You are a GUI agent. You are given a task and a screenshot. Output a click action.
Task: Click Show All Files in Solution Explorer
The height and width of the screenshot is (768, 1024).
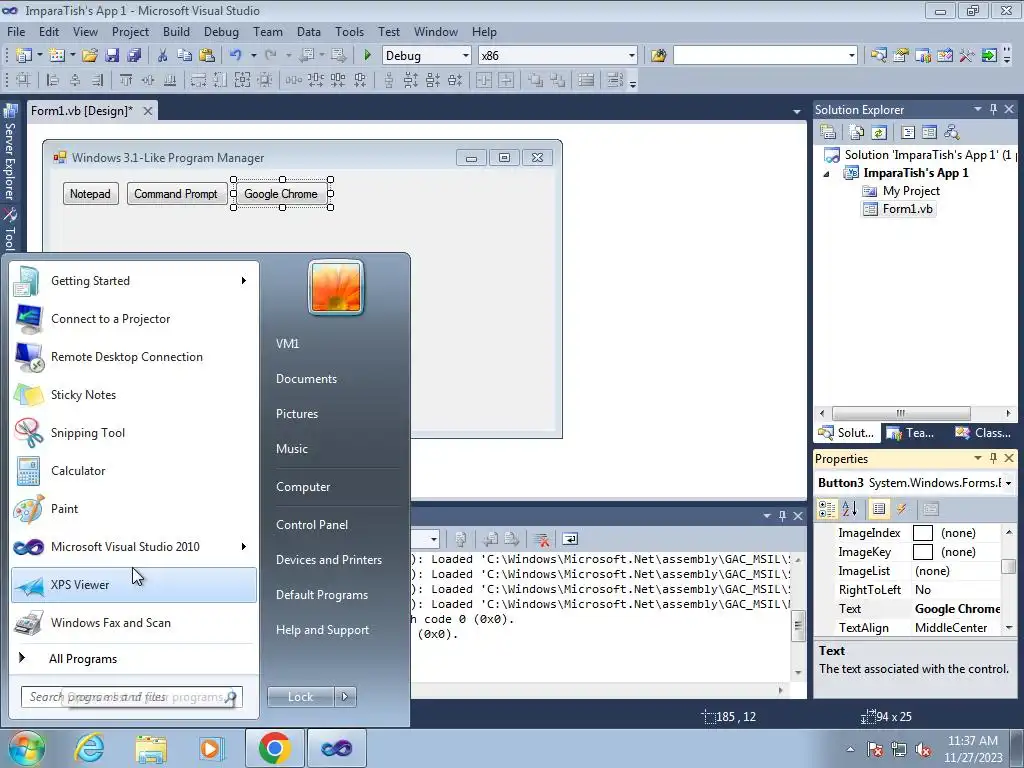point(857,133)
